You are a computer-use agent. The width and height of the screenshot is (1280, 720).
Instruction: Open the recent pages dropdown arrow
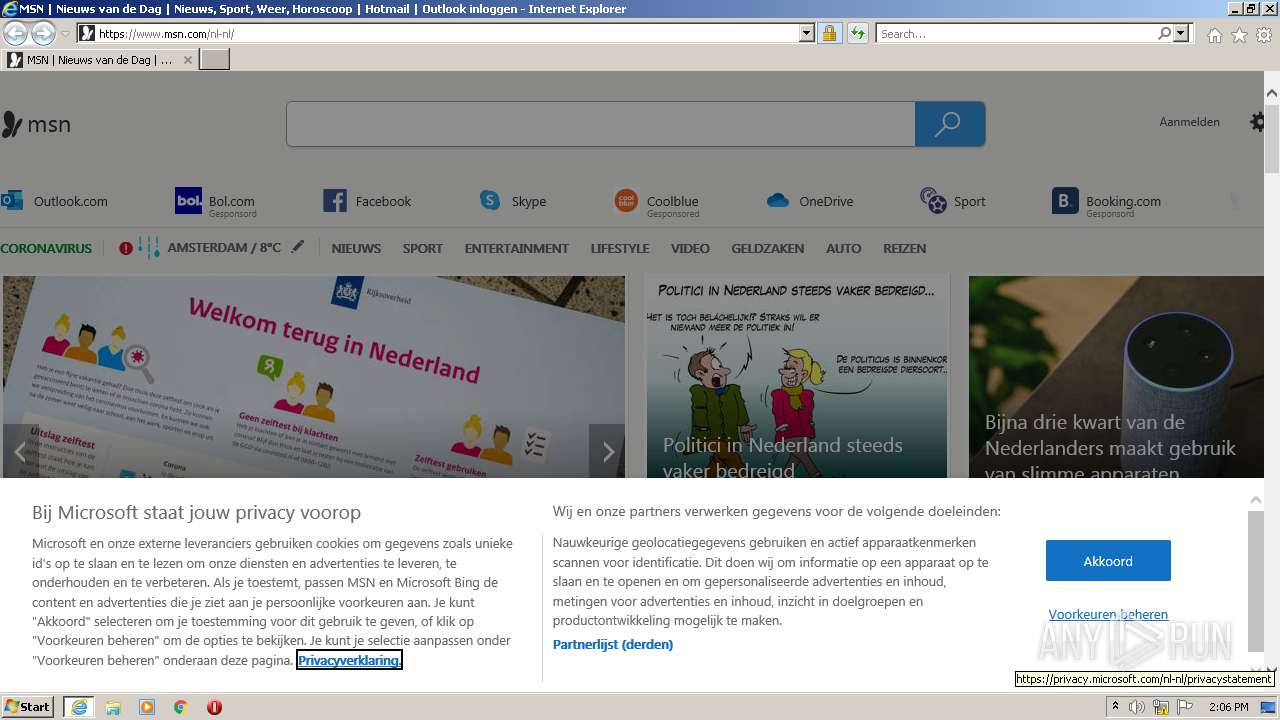pos(65,34)
